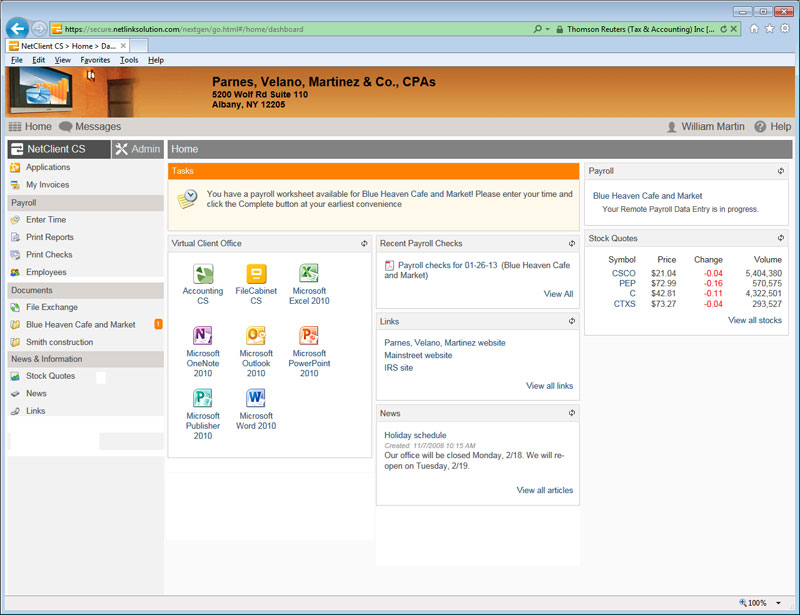Viewport: 800px width, 615px height.
Task: Click the View all stocks link
Action: coord(755,320)
